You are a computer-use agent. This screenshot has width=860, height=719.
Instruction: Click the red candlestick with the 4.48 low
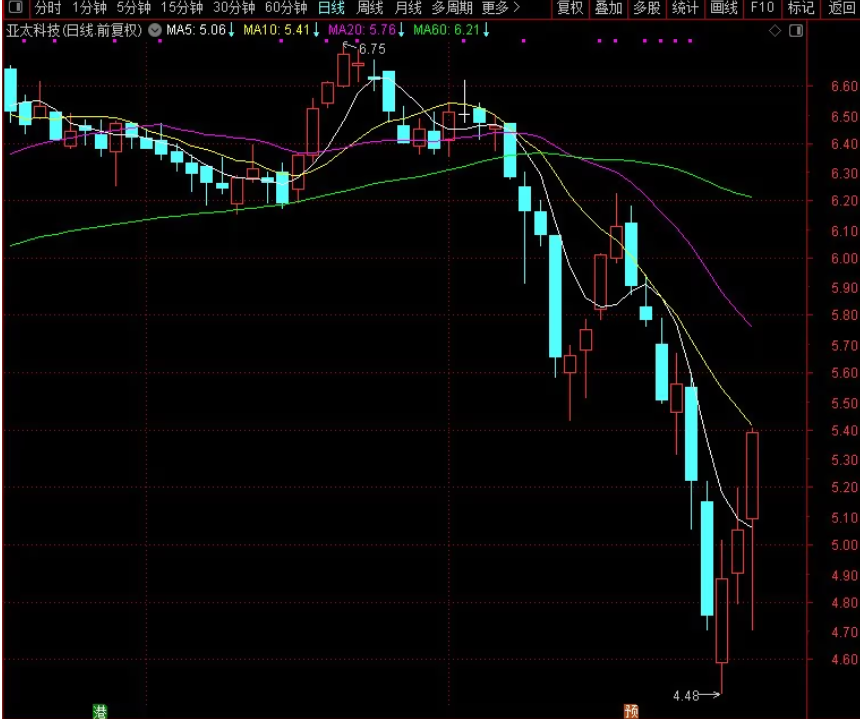coord(722,621)
